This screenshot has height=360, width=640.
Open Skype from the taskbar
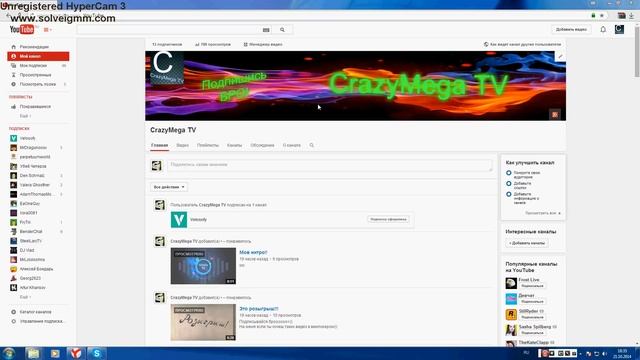(x=97, y=353)
